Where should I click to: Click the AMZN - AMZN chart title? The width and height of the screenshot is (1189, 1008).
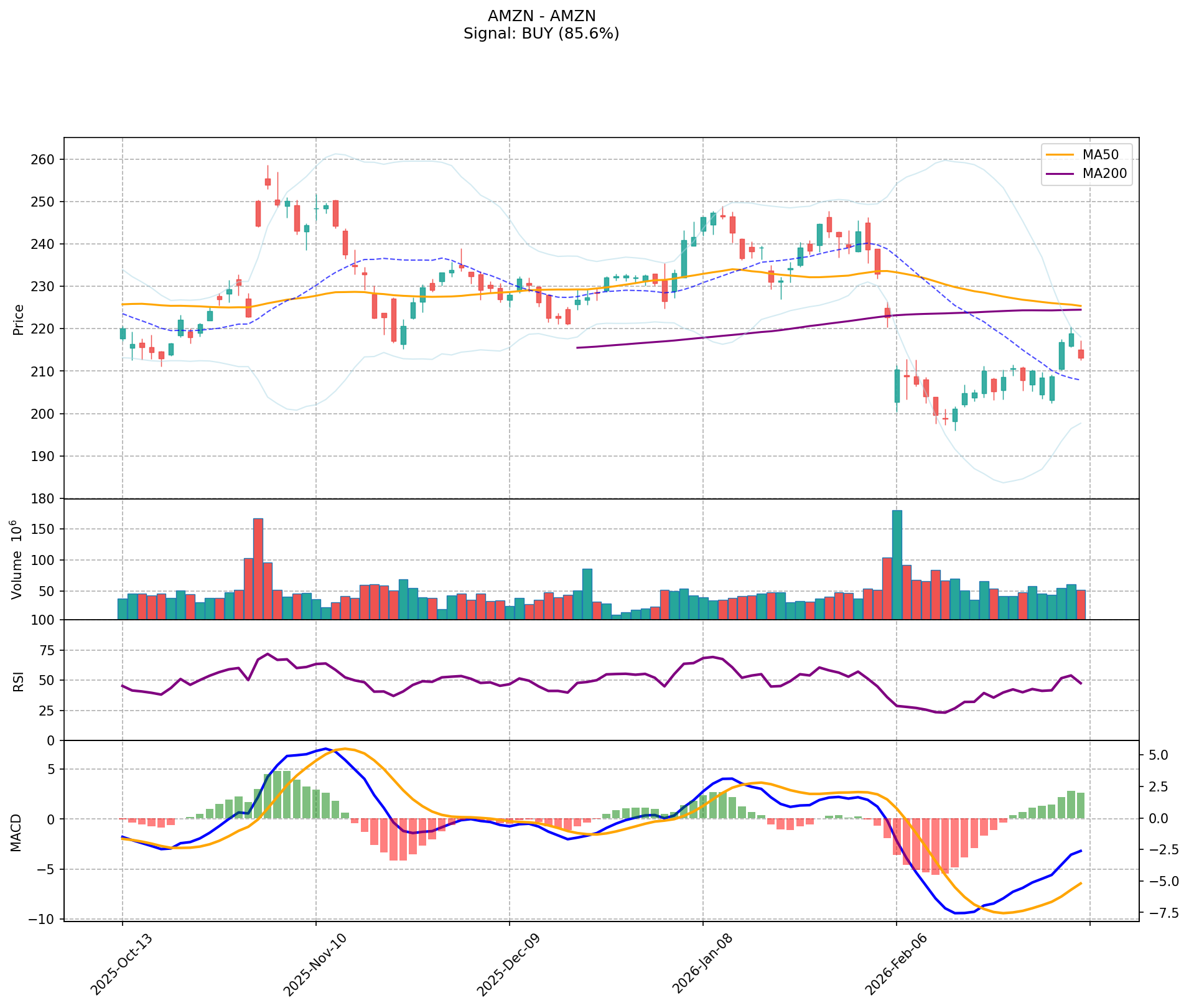pyautogui.click(x=541, y=16)
